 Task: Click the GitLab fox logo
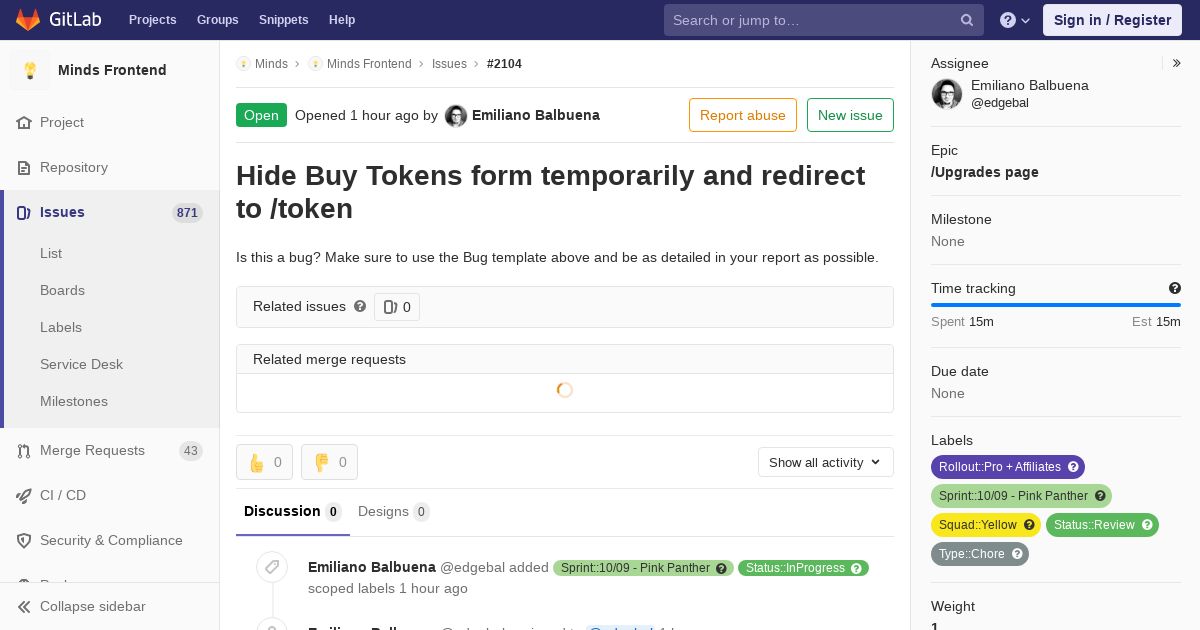pos(28,20)
